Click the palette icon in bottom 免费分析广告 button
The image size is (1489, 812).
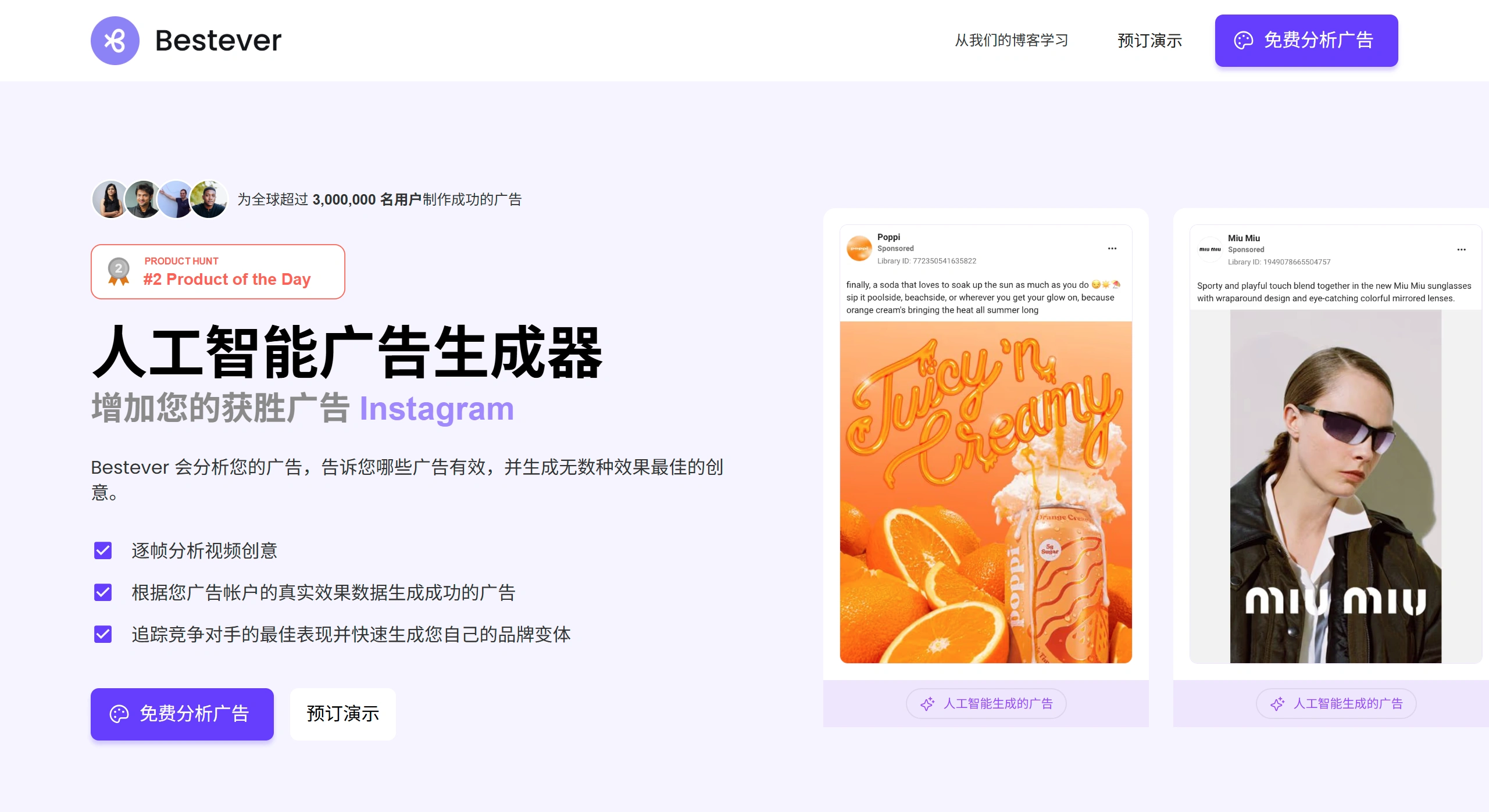(120, 714)
